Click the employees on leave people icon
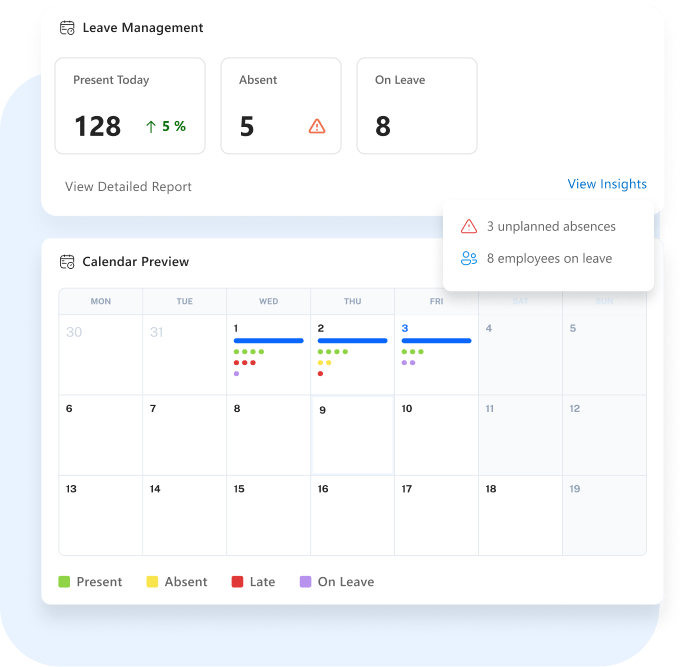Viewport: 685px width, 667px height. [x=469, y=258]
